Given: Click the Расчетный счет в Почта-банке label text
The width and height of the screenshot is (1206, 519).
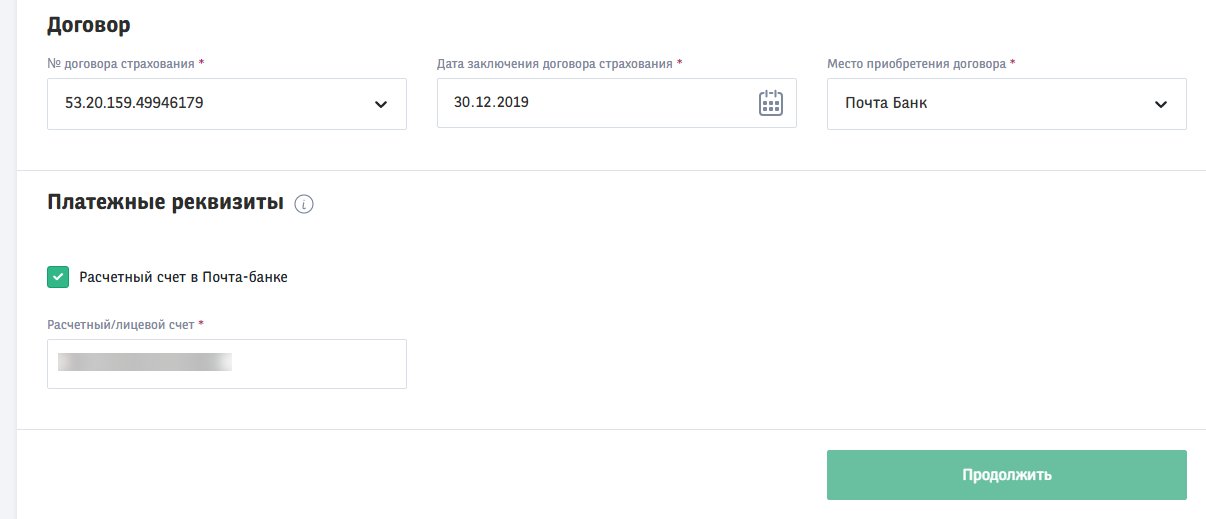Looking at the screenshot, I should 183,277.
